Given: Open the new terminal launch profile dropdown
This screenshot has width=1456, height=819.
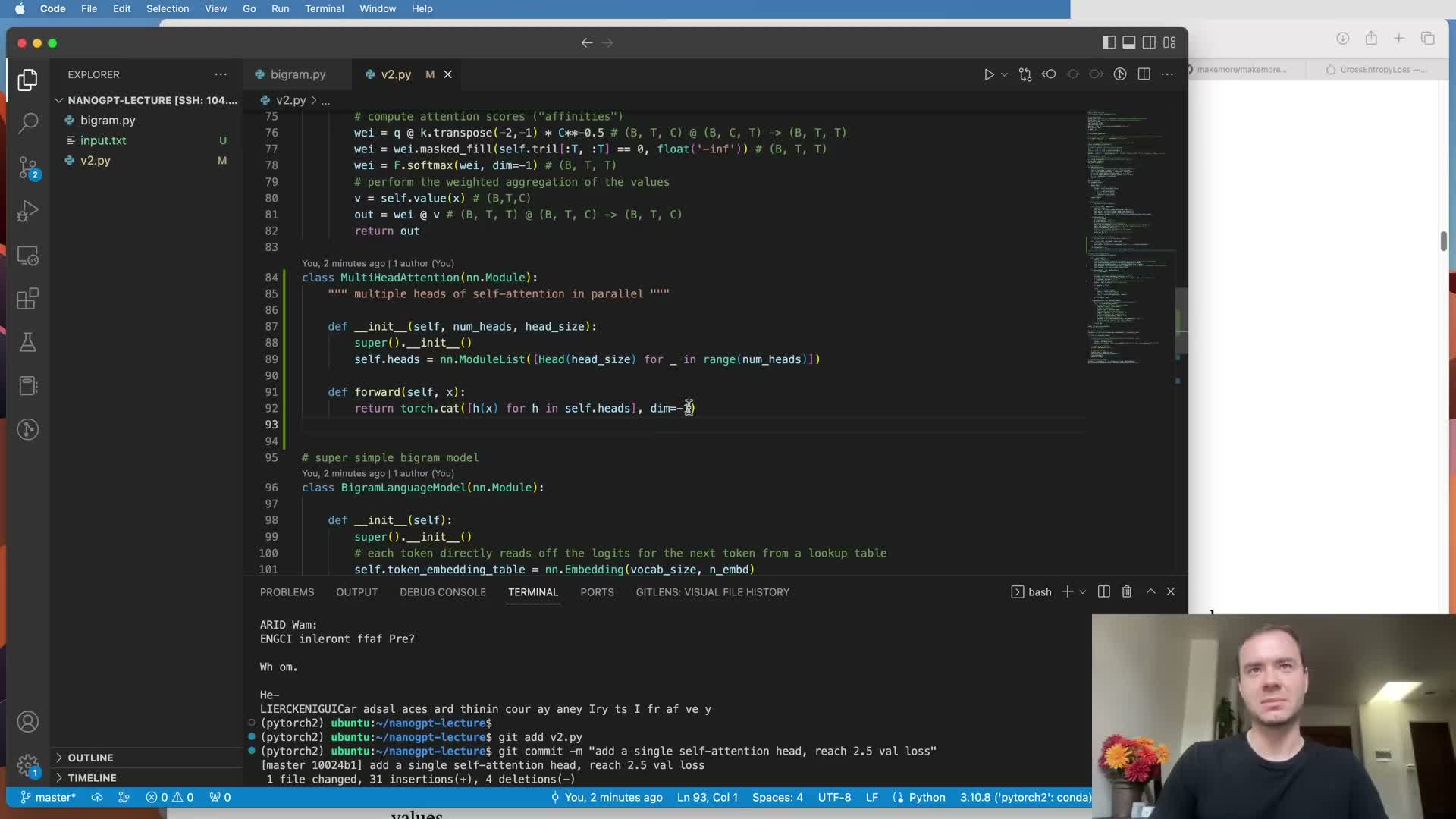Looking at the screenshot, I should [x=1083, y=591].
